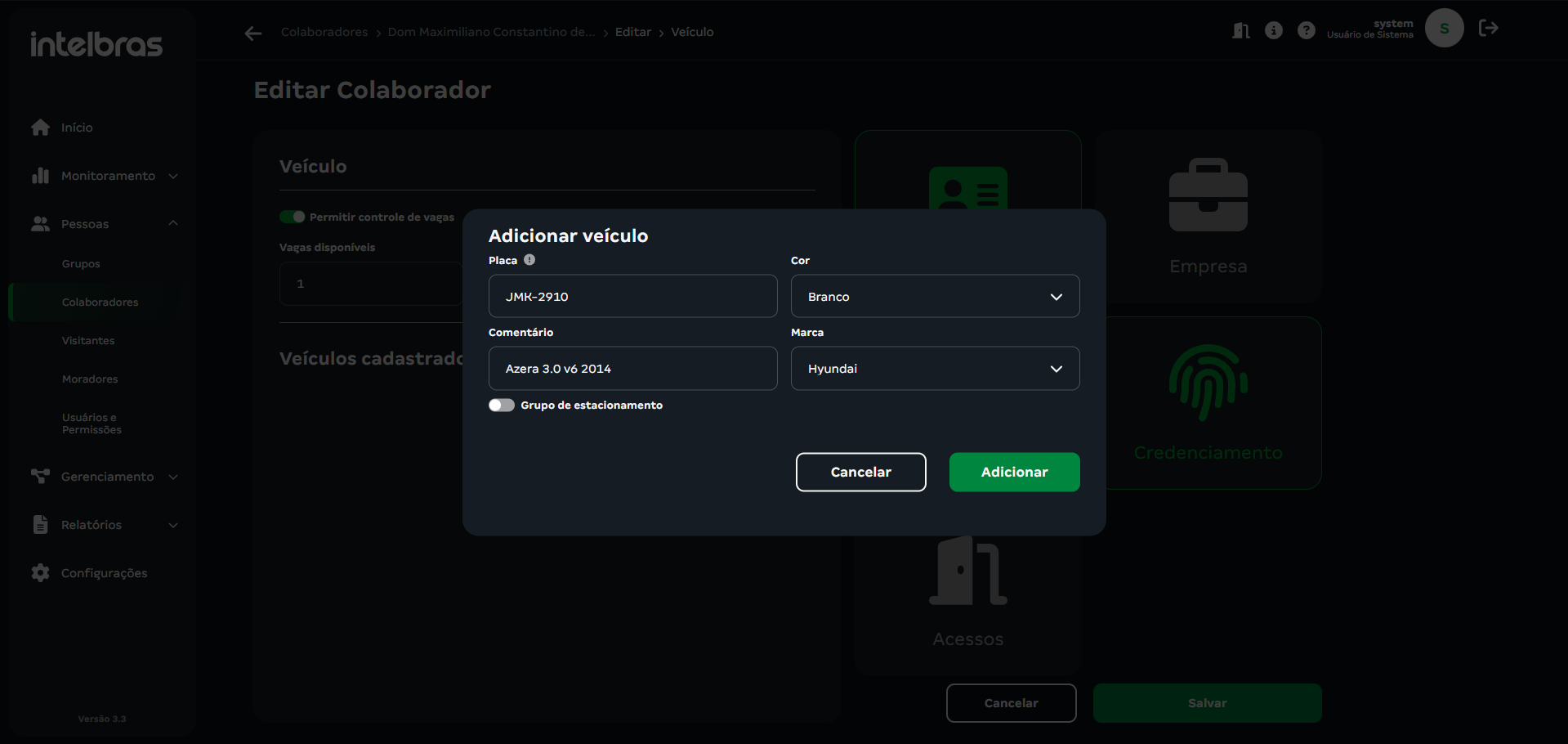Click the Empresa briefcase icon
The image size is (1568, 744).
click(x=1208, y=196)
